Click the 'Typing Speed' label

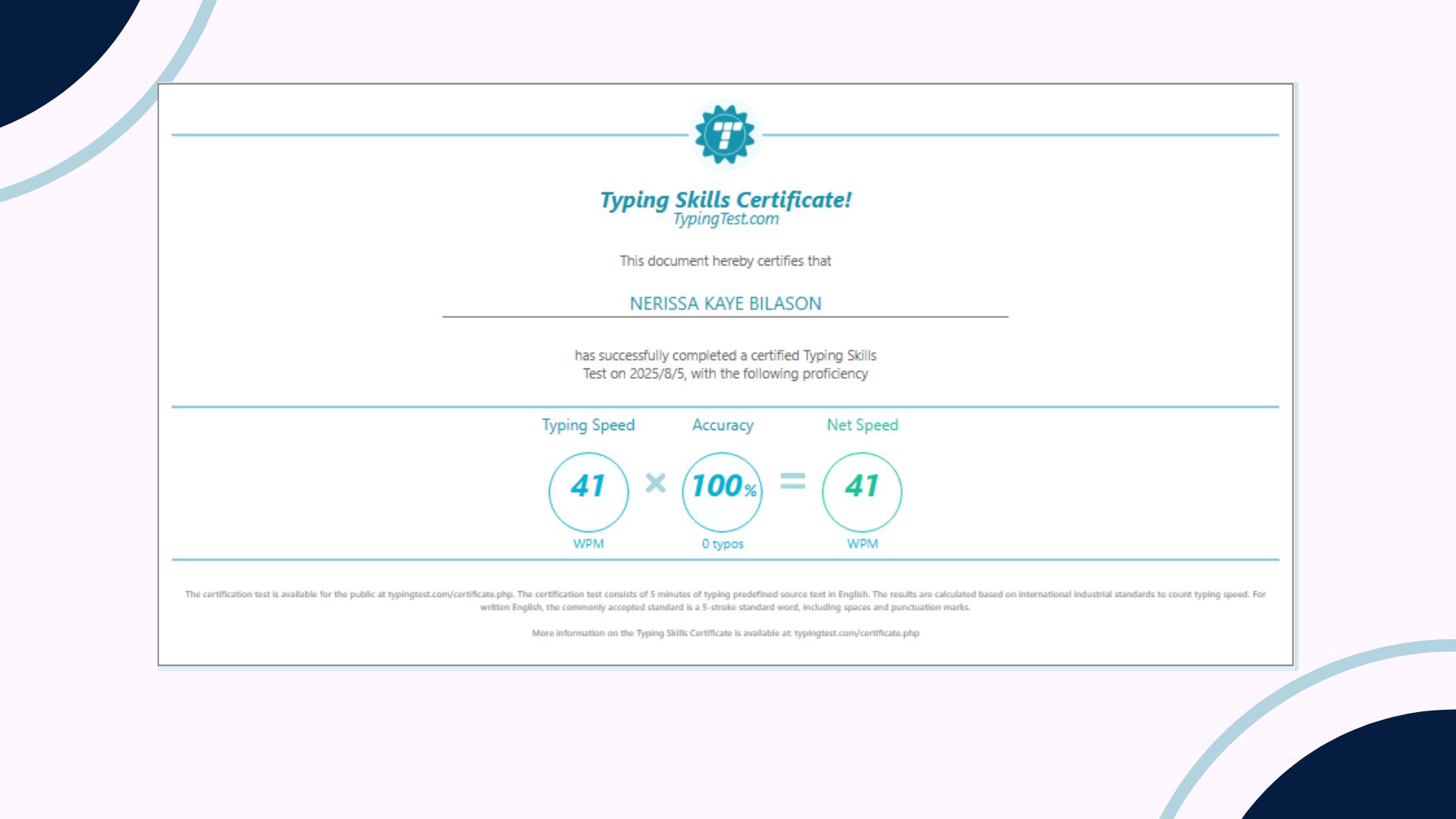pyautogui.click(x=588, y=425)
